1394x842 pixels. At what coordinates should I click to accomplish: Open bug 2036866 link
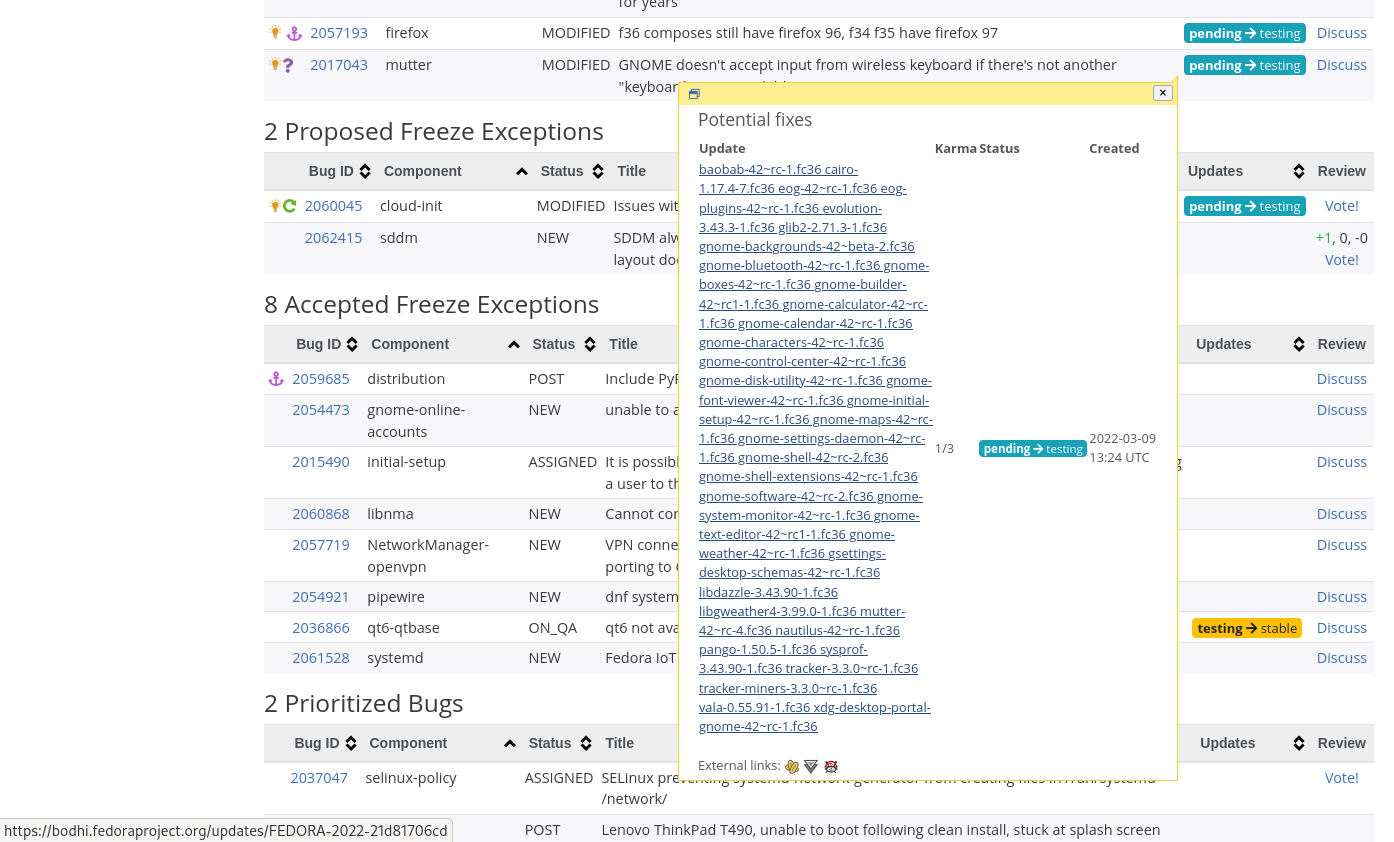321,628
